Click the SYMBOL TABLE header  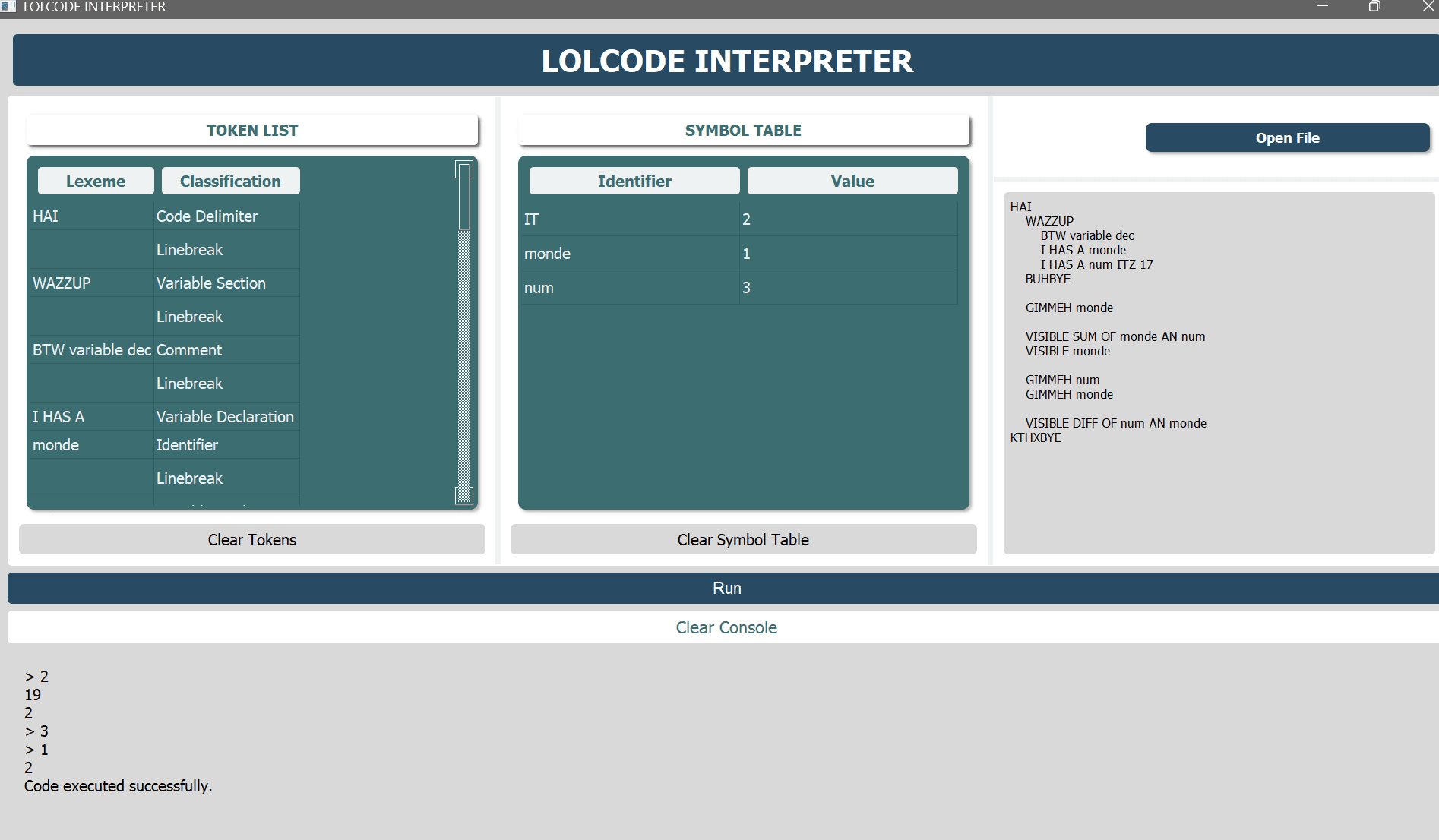pos(743,130)
